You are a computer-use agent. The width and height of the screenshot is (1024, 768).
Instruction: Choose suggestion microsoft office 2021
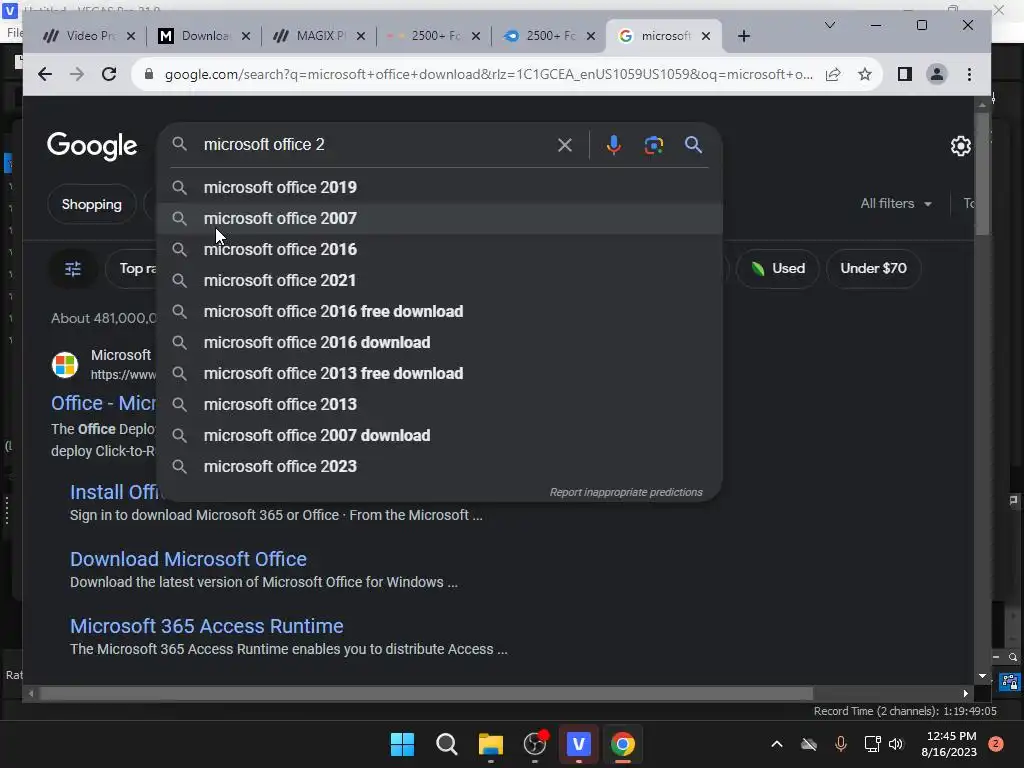coord(440,281)
